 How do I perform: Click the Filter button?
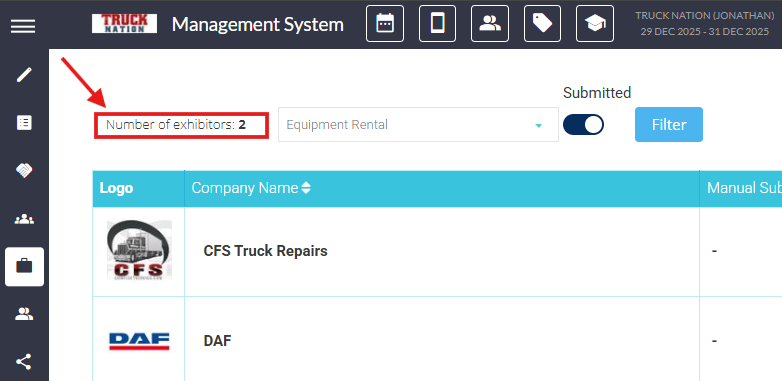(669, 125)
